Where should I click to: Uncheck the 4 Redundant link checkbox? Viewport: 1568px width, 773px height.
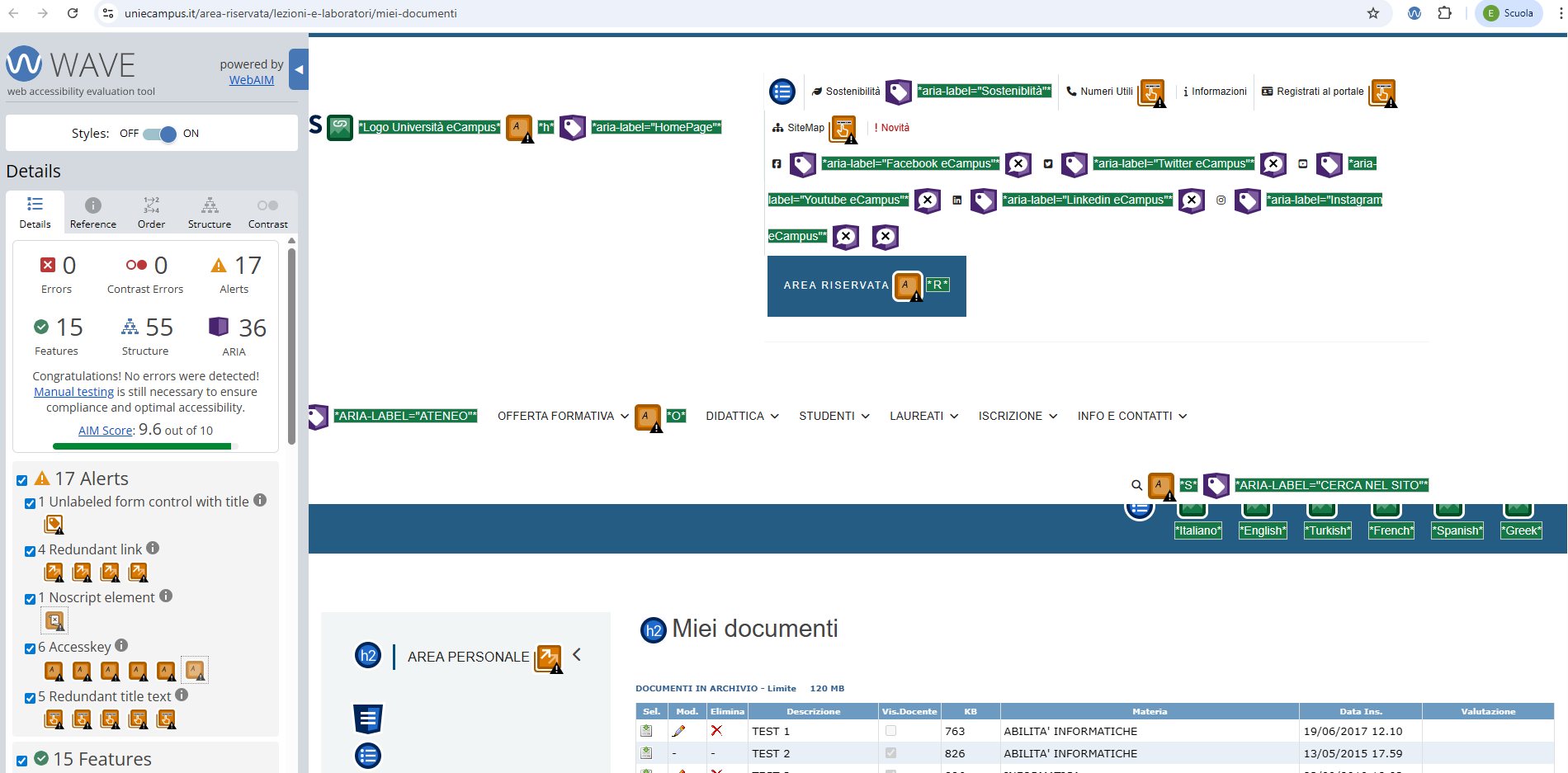click(x=31, y=550)
